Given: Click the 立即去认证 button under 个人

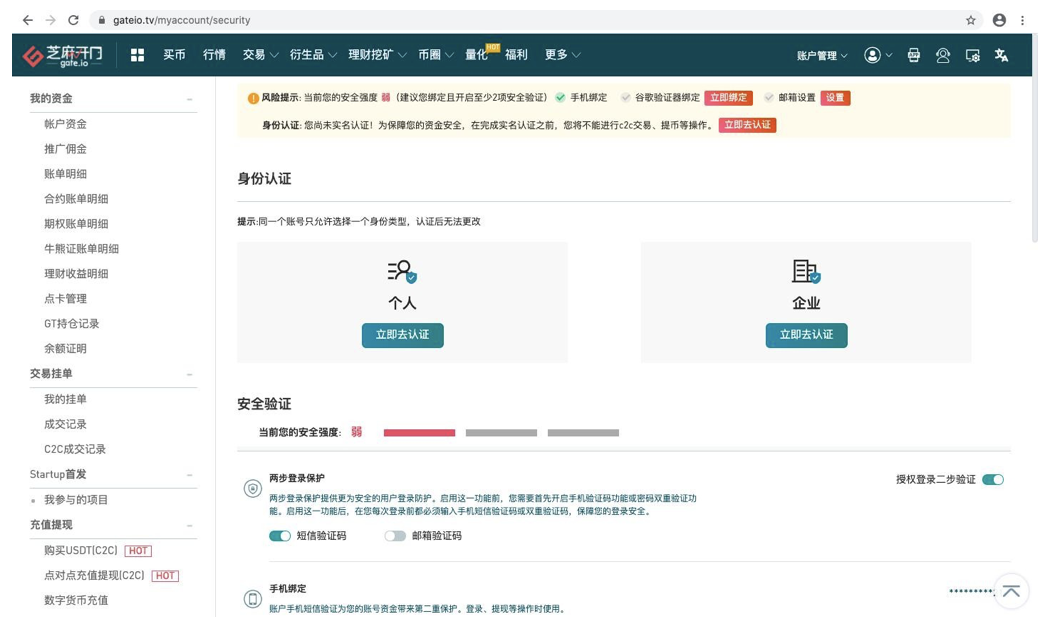Looking at the screenshot, I should 402,335.
